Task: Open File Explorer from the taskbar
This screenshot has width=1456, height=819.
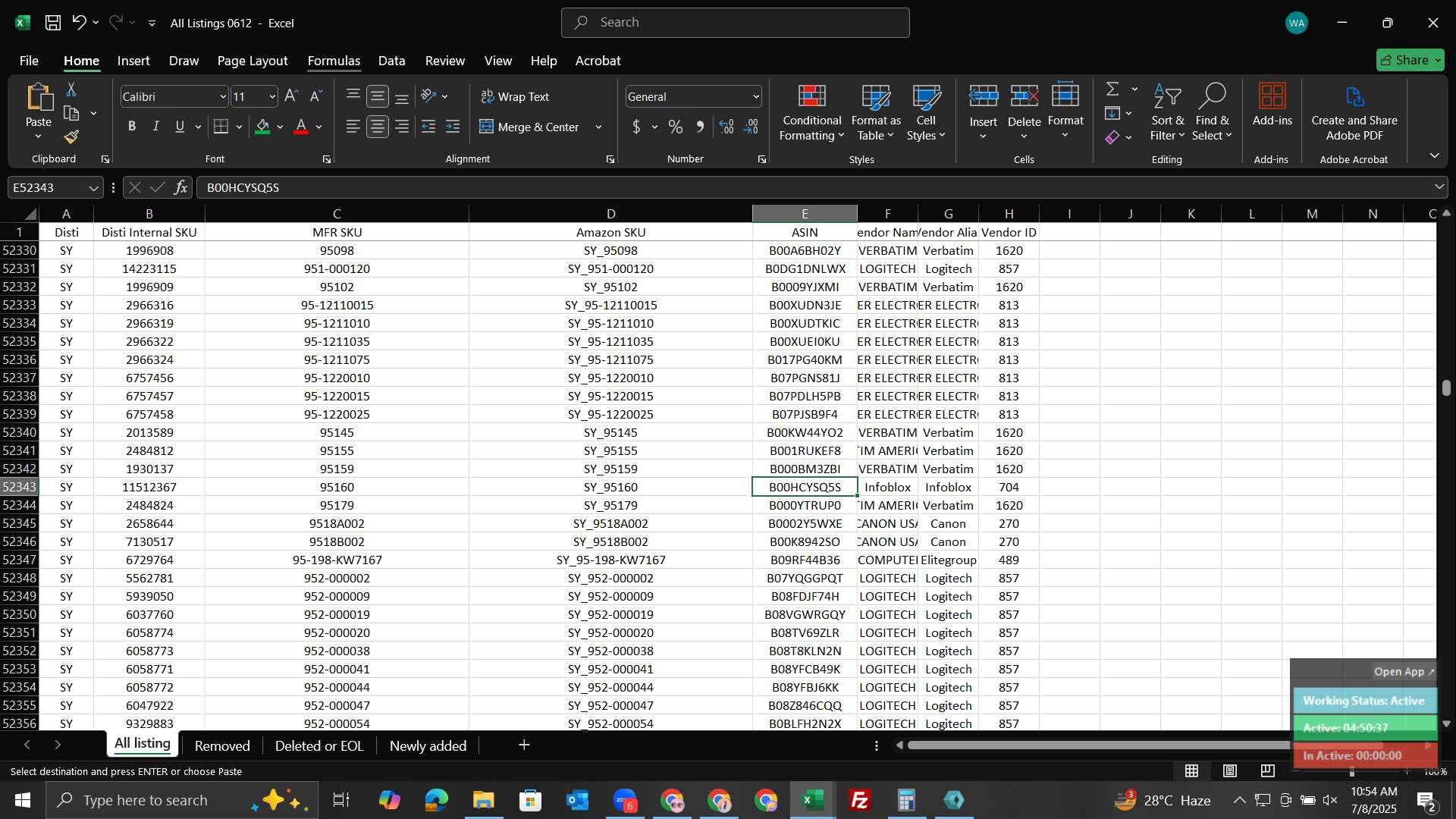Action: (483, 800)
